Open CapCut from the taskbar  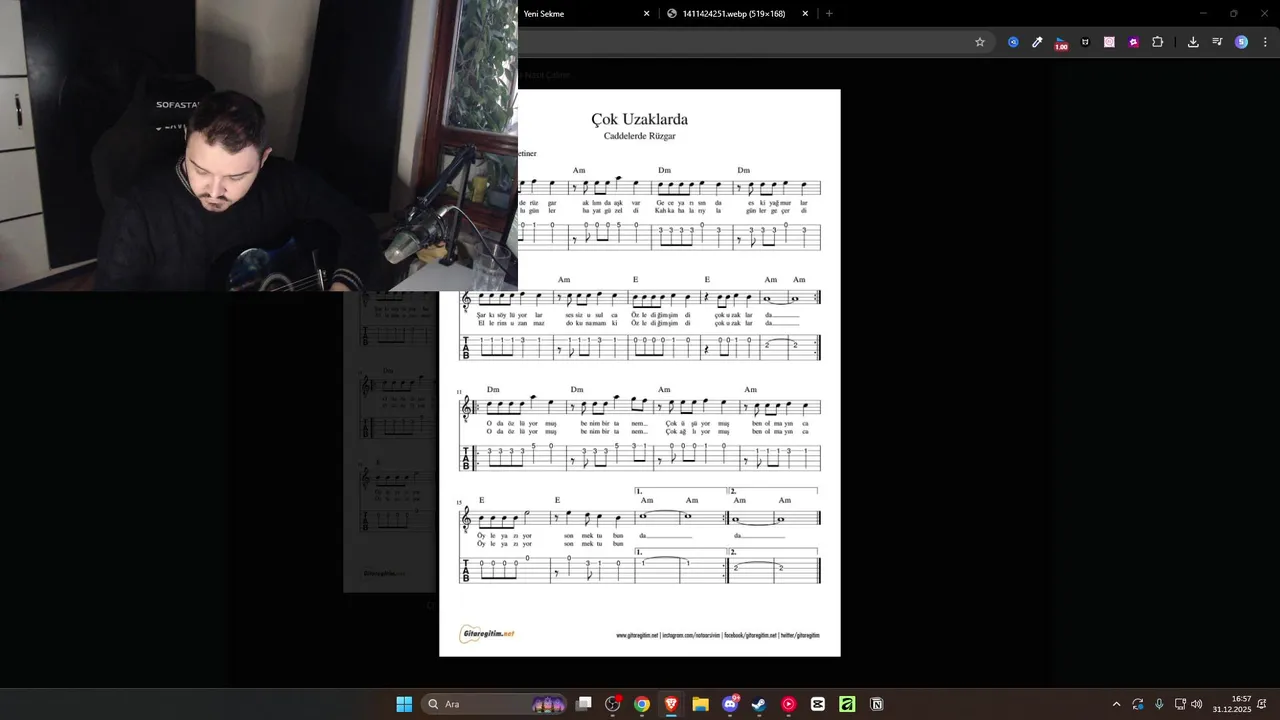(818, 704)
